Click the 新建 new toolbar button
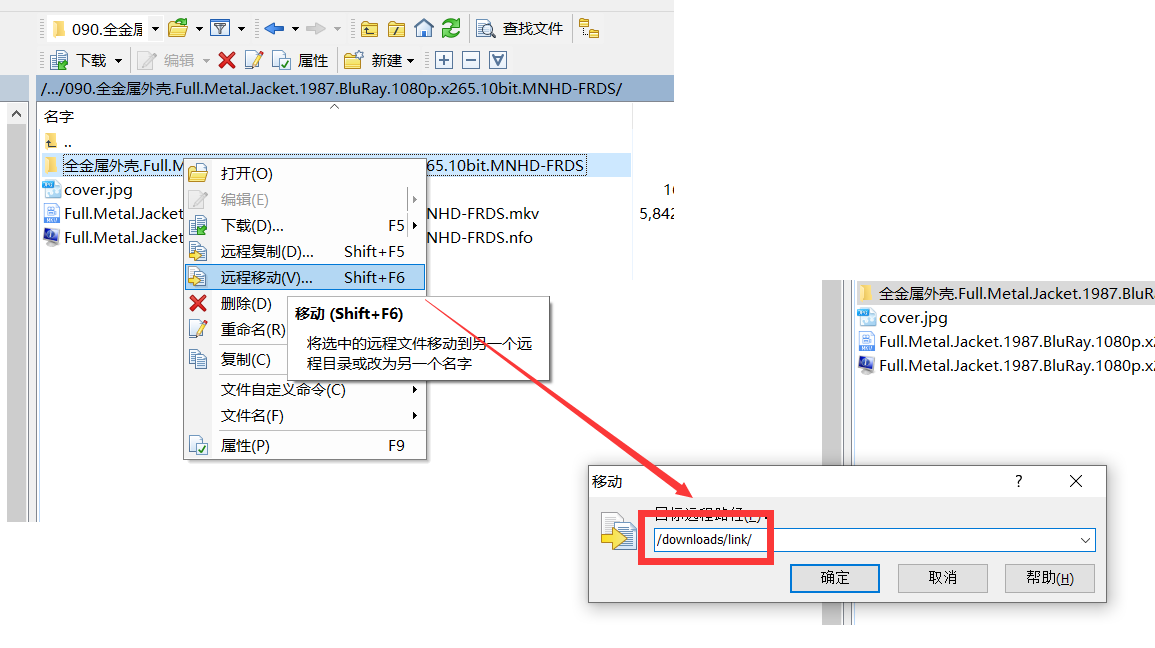This screenshot has width=1155, height=648. [x=373, y=60]
